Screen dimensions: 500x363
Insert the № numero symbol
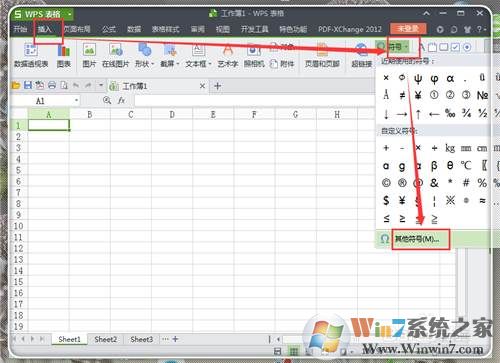coord(482,95)
